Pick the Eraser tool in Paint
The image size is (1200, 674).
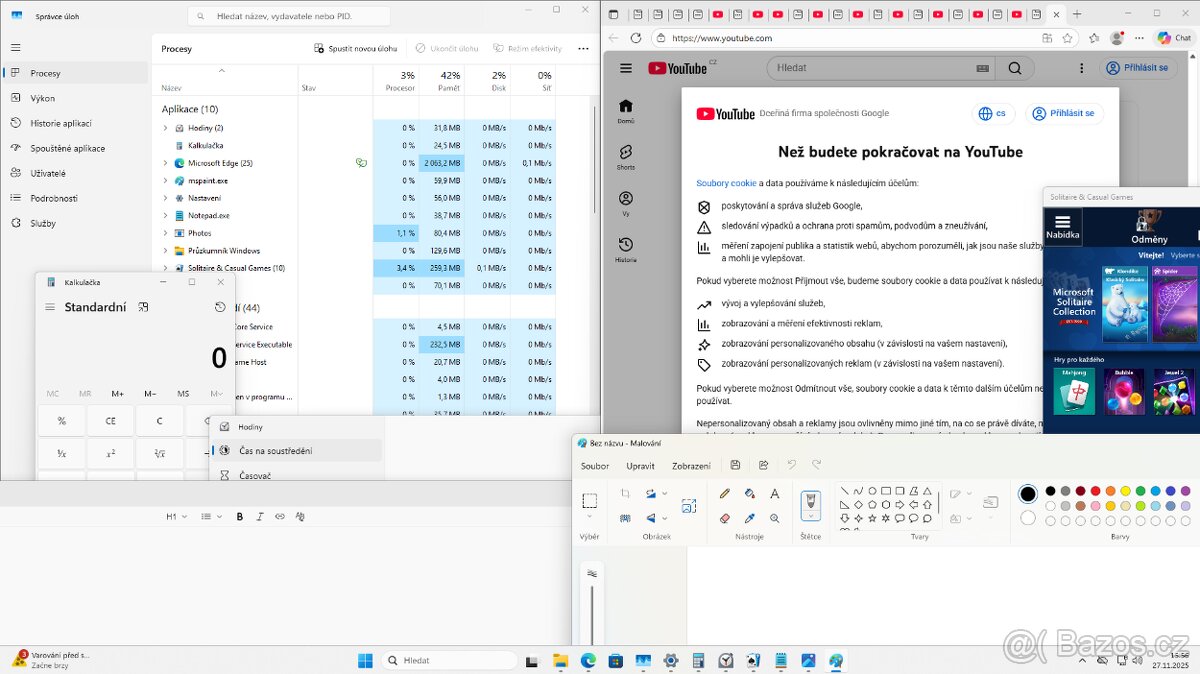tap(725, 518)
